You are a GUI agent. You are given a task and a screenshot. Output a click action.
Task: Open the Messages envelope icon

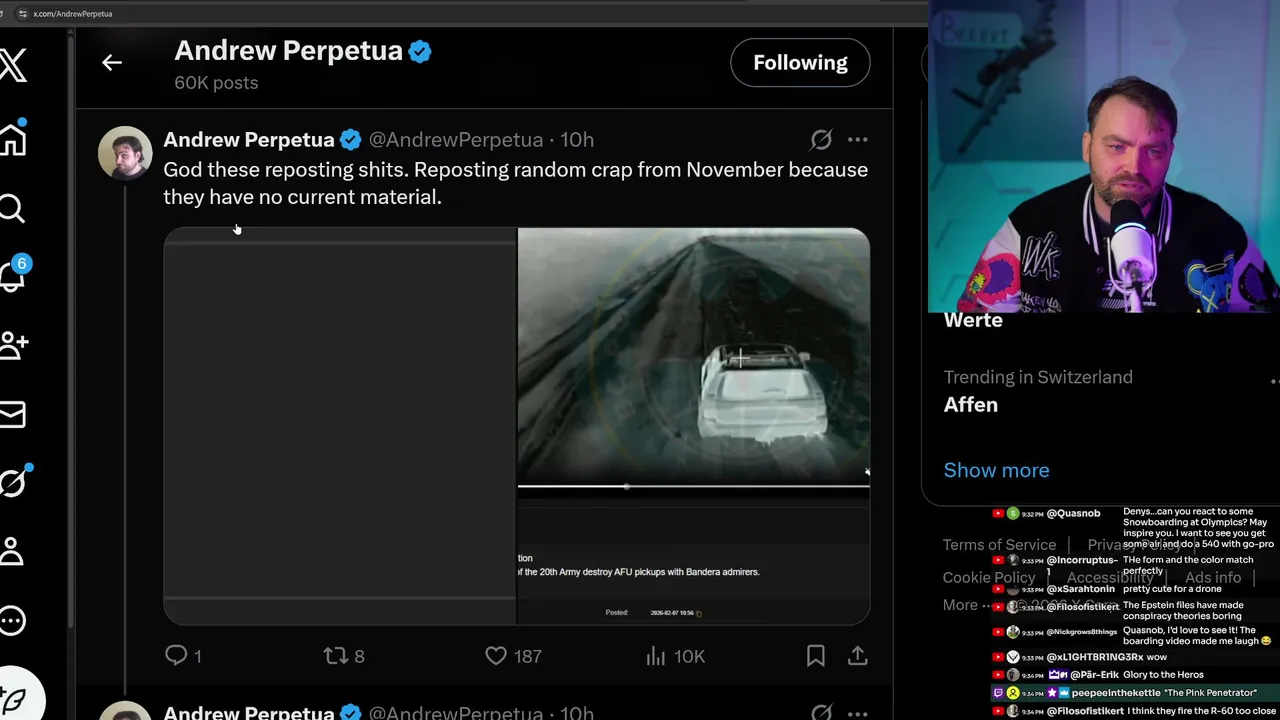[x=12, y=414]
